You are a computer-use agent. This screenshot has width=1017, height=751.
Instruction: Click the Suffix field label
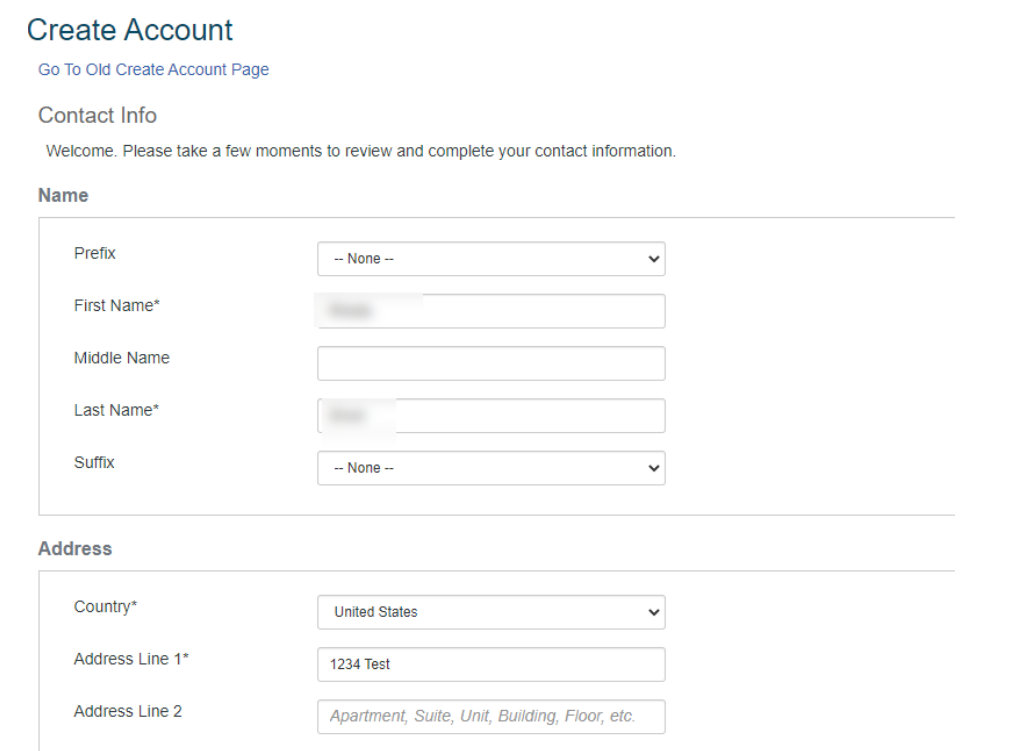tap(94, 463)
